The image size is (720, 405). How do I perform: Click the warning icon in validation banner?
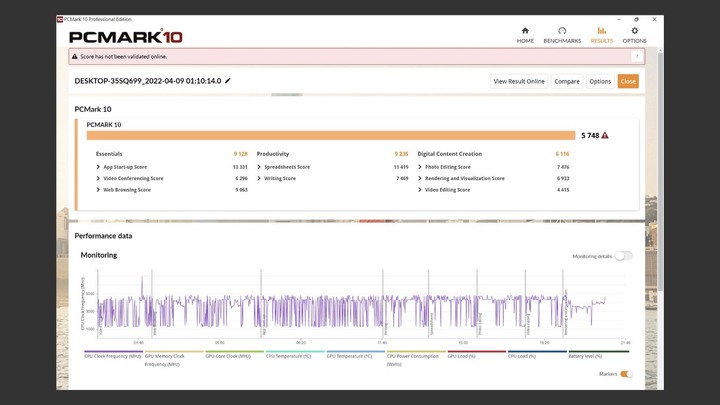pos(74,56)
